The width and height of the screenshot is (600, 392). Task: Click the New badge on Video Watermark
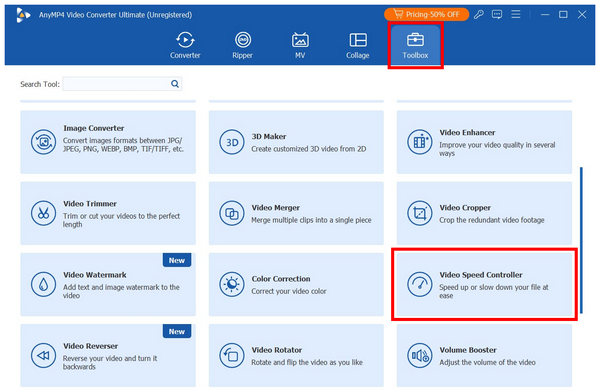177,260
